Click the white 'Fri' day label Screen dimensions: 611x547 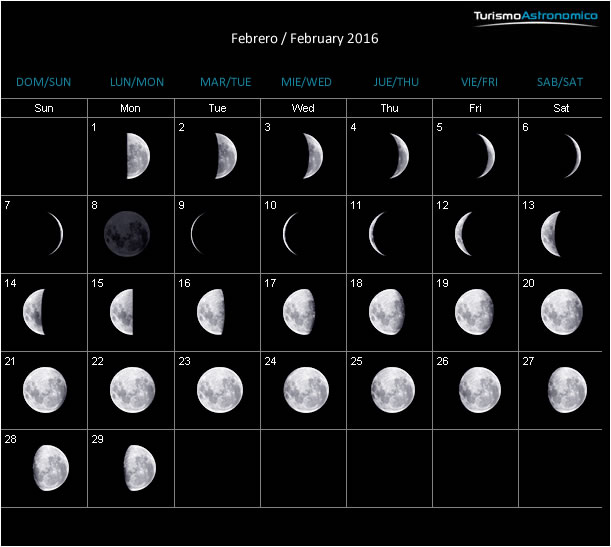[475, 108]
